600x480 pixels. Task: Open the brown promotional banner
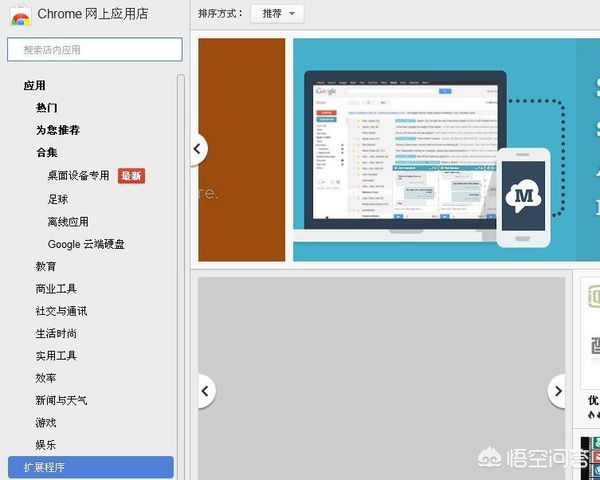coord(242,150)
